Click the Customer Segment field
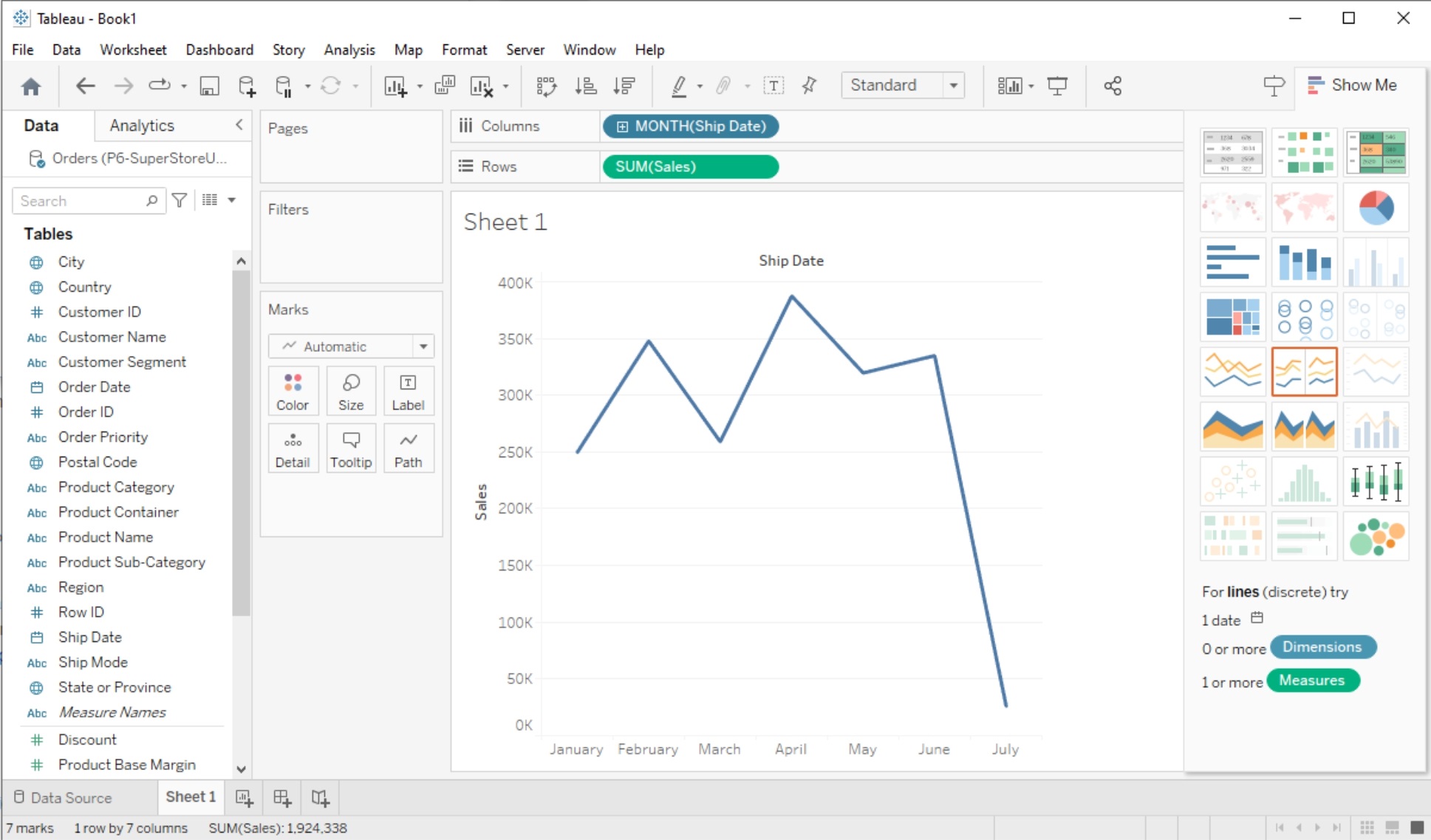1431x840 pixels. (x=122, y=362)
